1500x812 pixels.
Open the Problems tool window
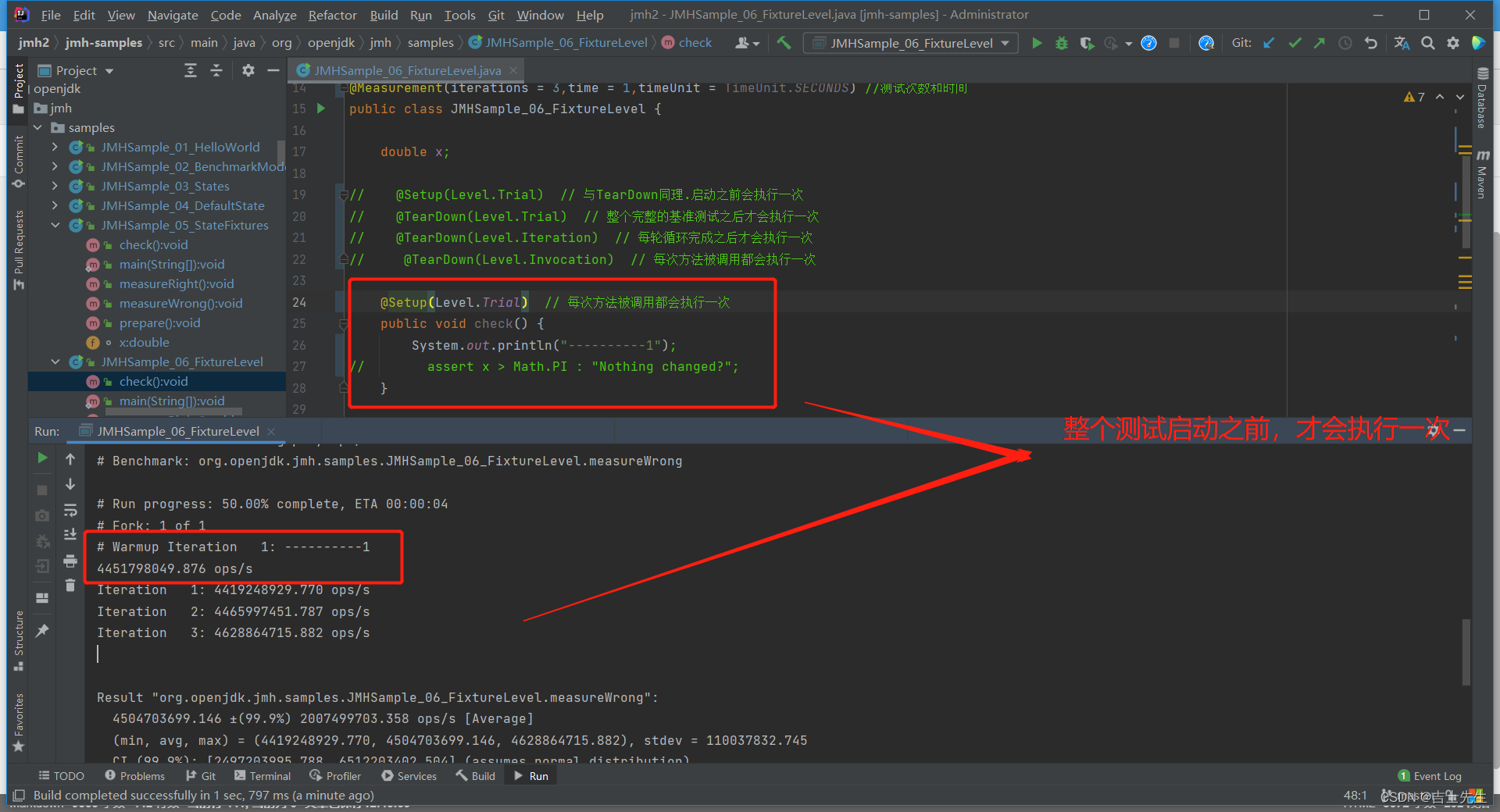134,776
